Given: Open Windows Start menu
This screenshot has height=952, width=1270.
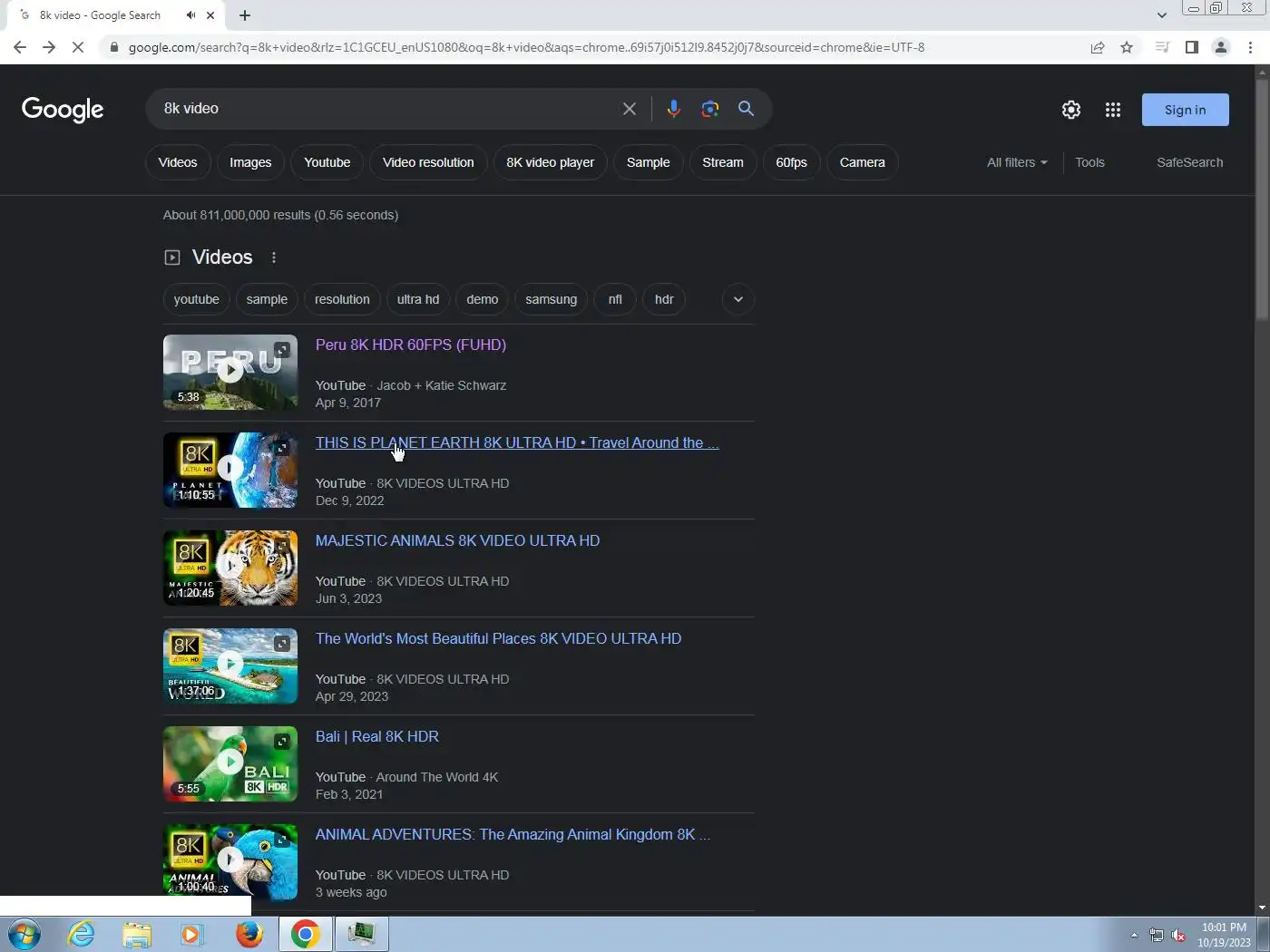Looking at the screenshot, I should (24, 934).
